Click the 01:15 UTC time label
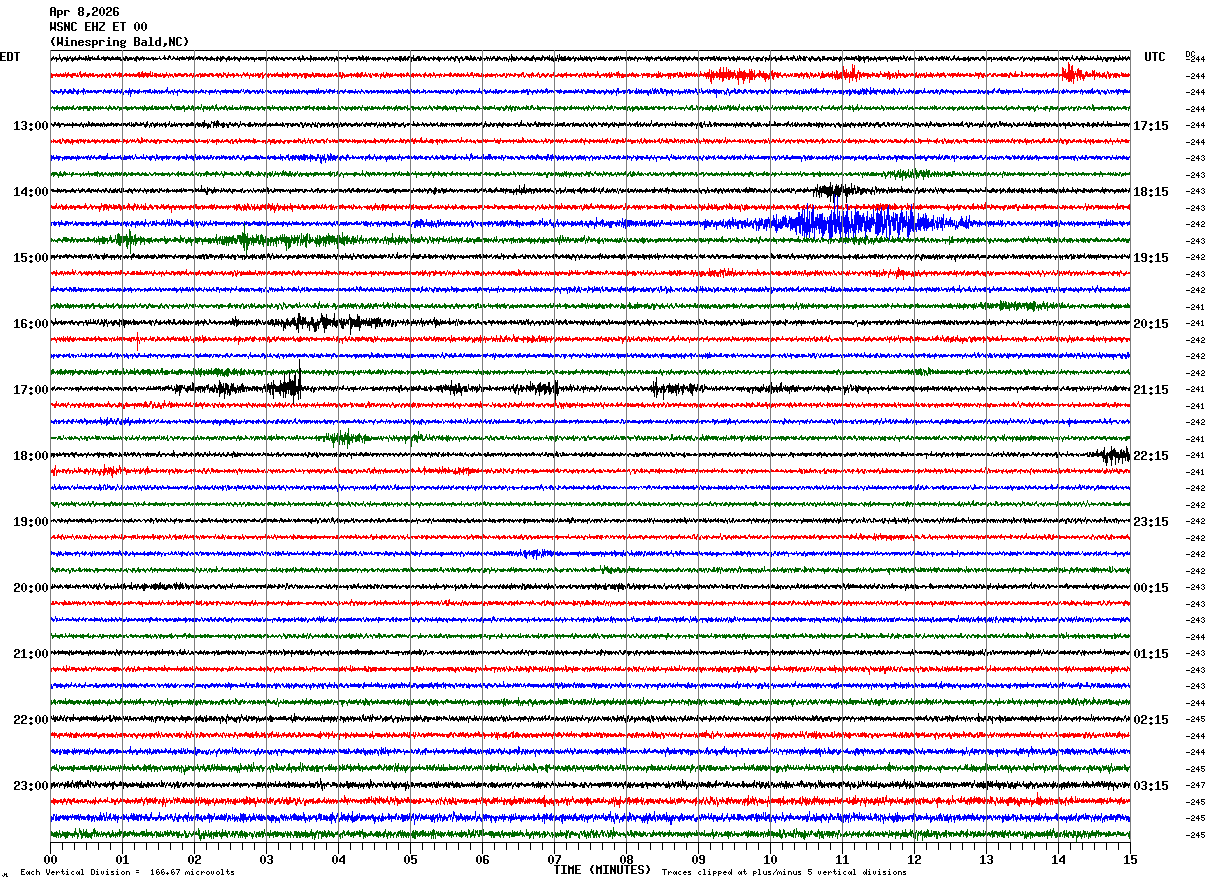 [1151, 654]
